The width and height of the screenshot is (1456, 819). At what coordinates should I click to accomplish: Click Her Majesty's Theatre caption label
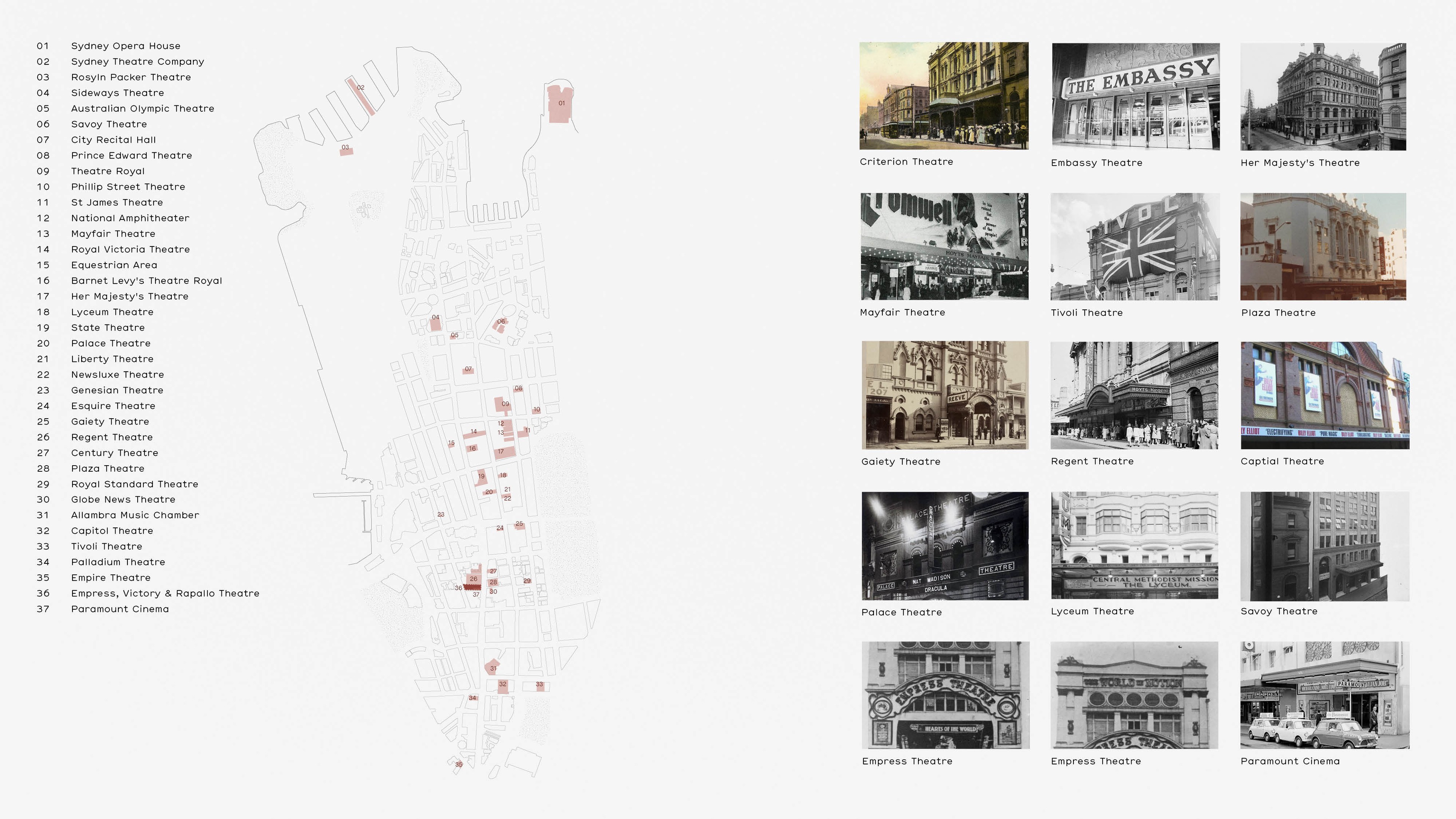pyautogui.click(x=1299, y=163)
